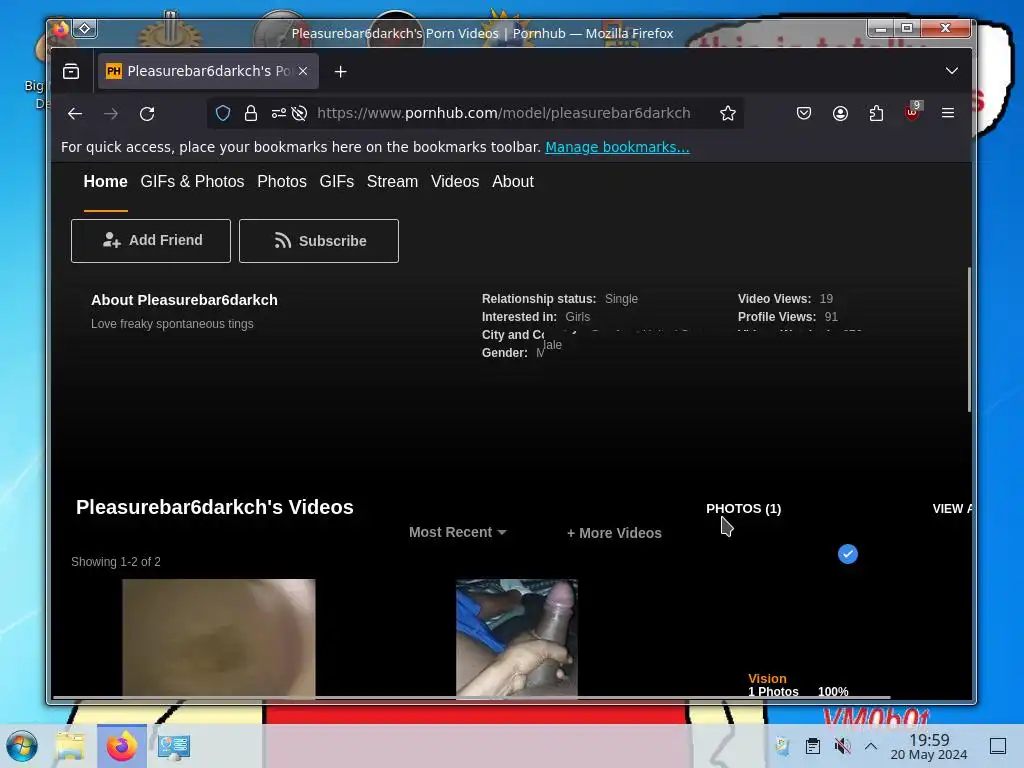
Task: Open the system settings taskbar icon
Action: 174,746
